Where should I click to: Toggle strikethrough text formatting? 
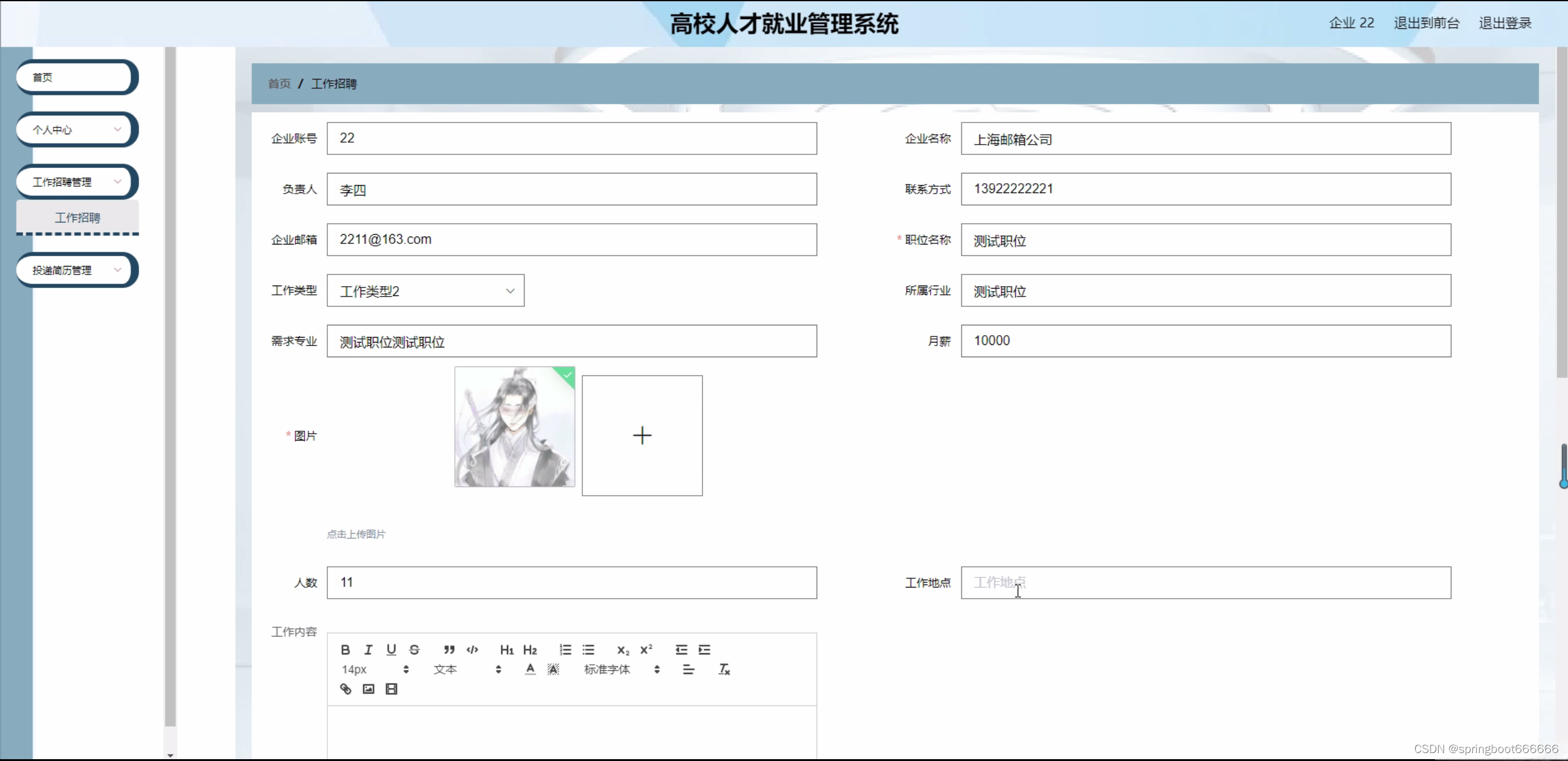point(414,649)
